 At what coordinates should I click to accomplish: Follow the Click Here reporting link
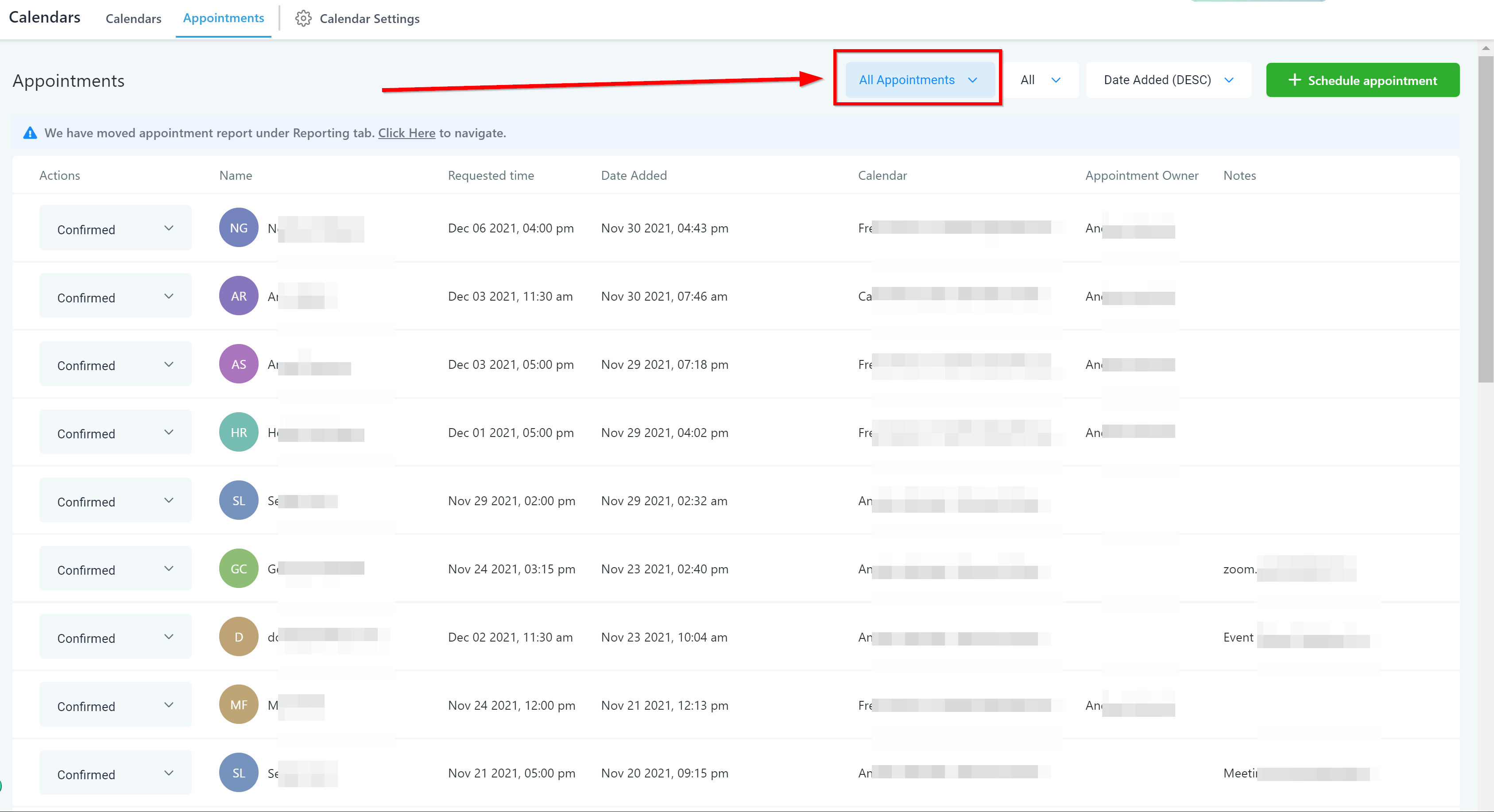tap(406, 133)
